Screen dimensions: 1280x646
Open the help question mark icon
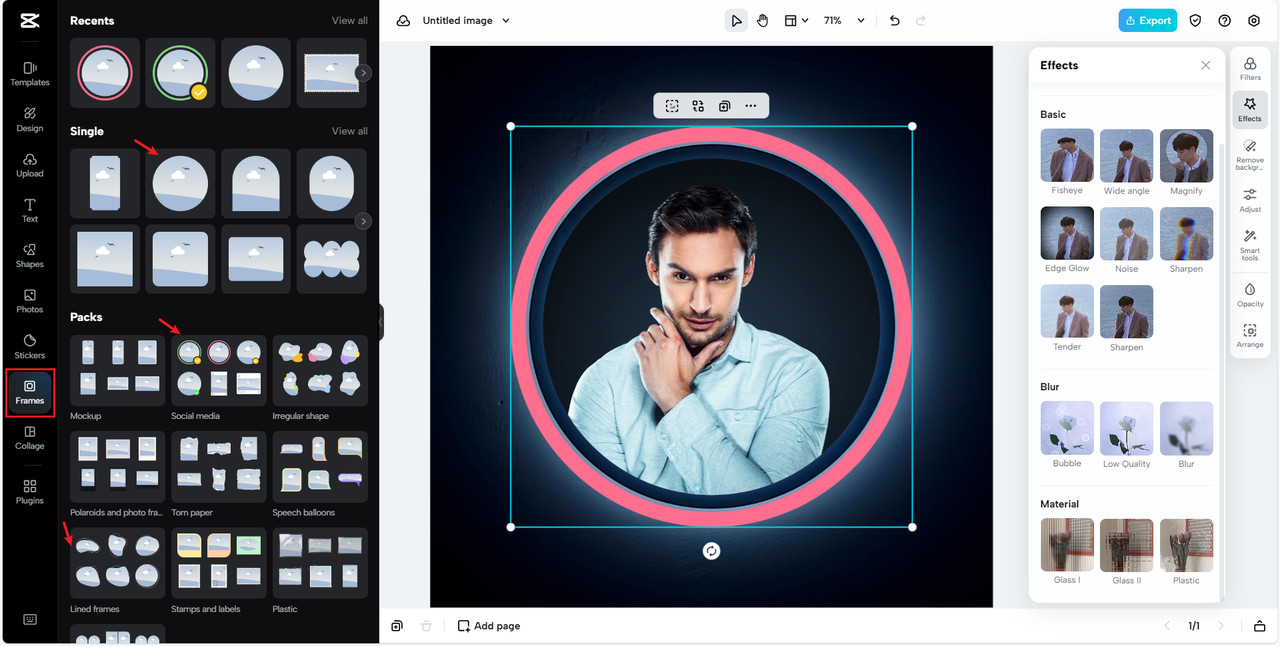[x=1224, y=20]
